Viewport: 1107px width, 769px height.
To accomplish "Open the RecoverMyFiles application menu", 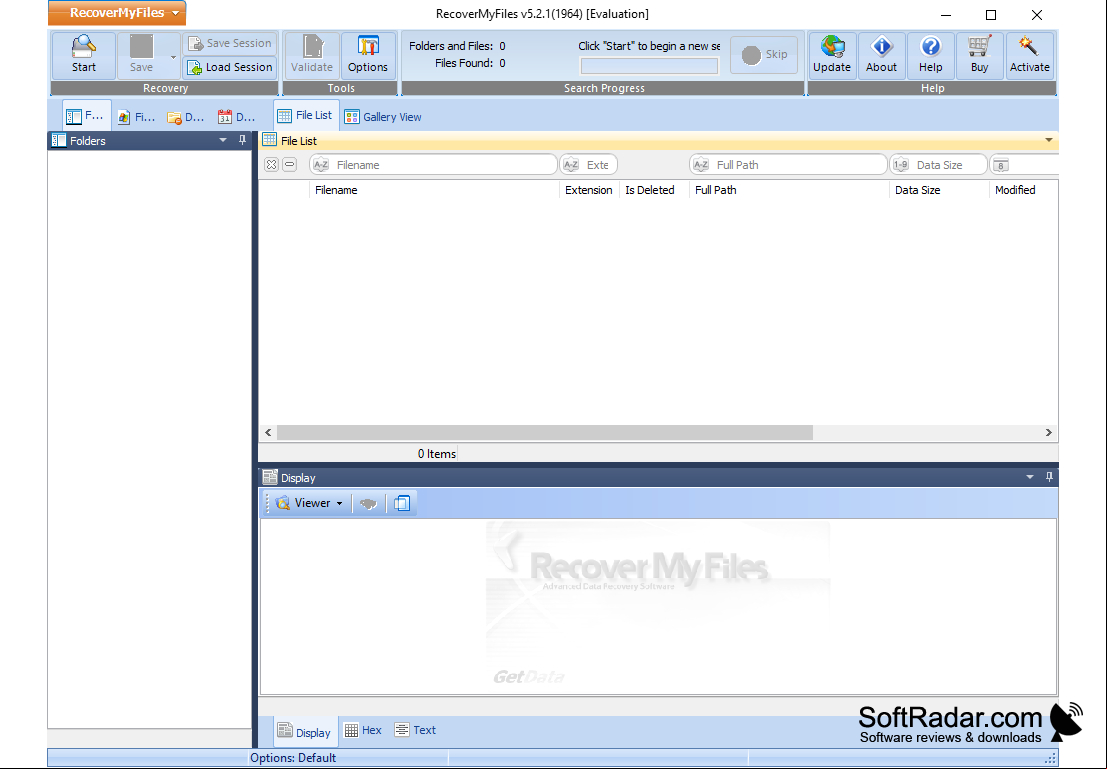I will [x=117, y=13].
